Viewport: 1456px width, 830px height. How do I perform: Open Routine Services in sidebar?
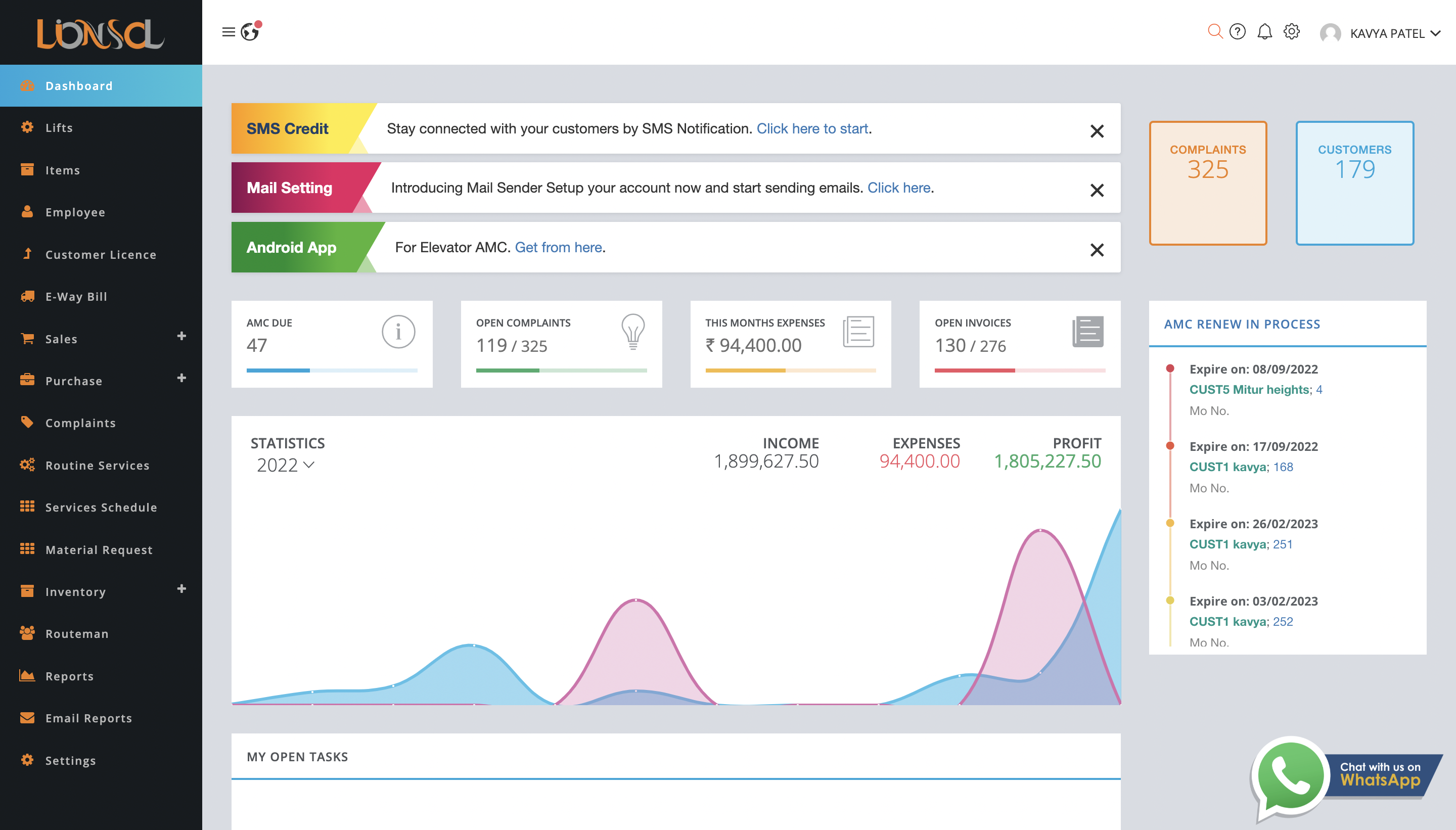[x=98, y=465]
